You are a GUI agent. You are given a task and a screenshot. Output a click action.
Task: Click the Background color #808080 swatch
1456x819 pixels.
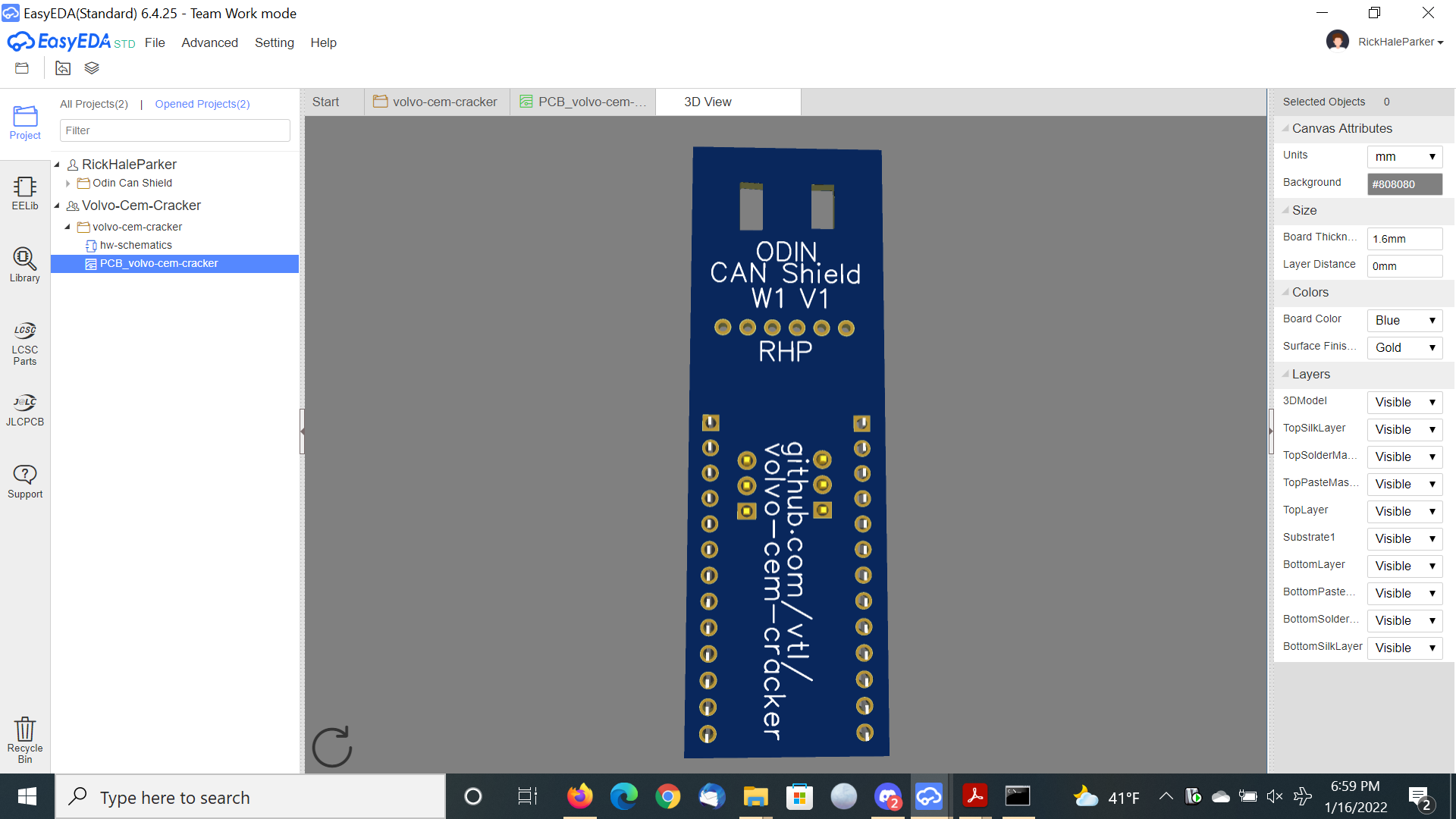click(x=1404, y=184)
